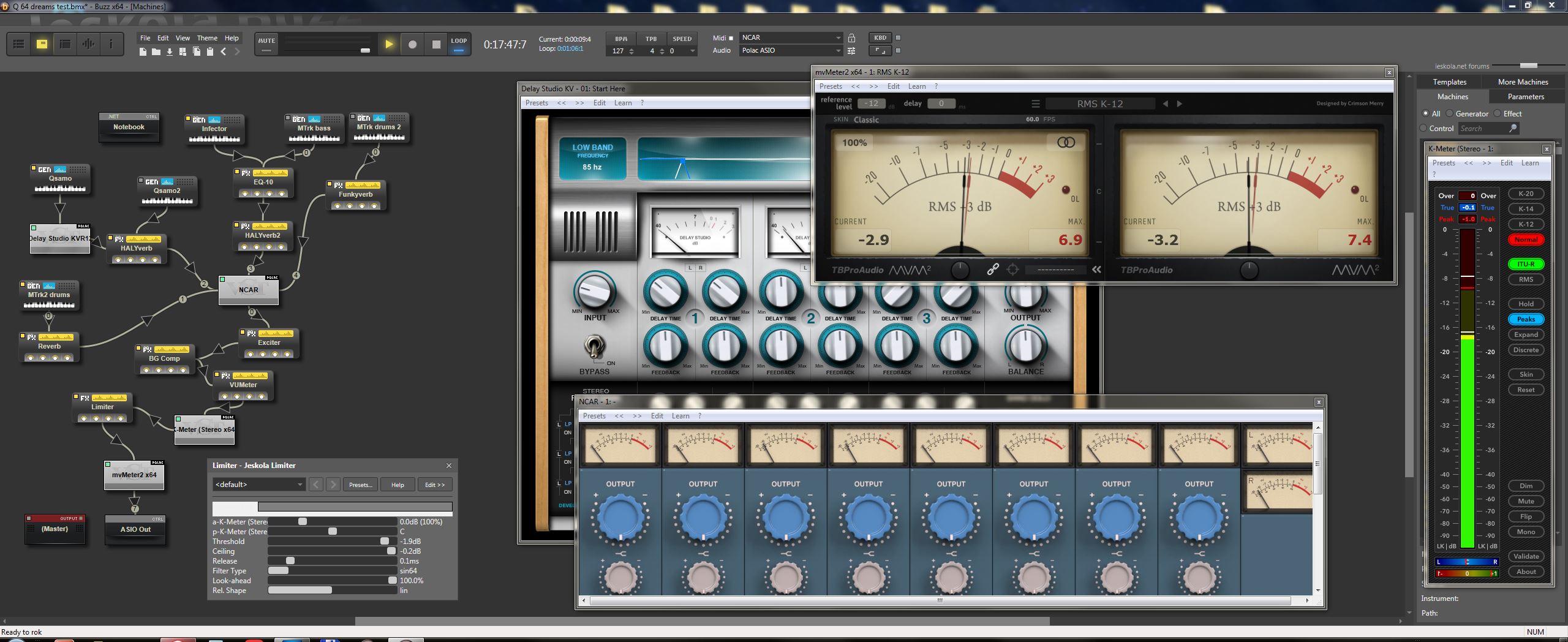The height and width of the screenshot is (642, 1568).
Task: Toggle the Midi checkbox
Action: tap(731, 38)
